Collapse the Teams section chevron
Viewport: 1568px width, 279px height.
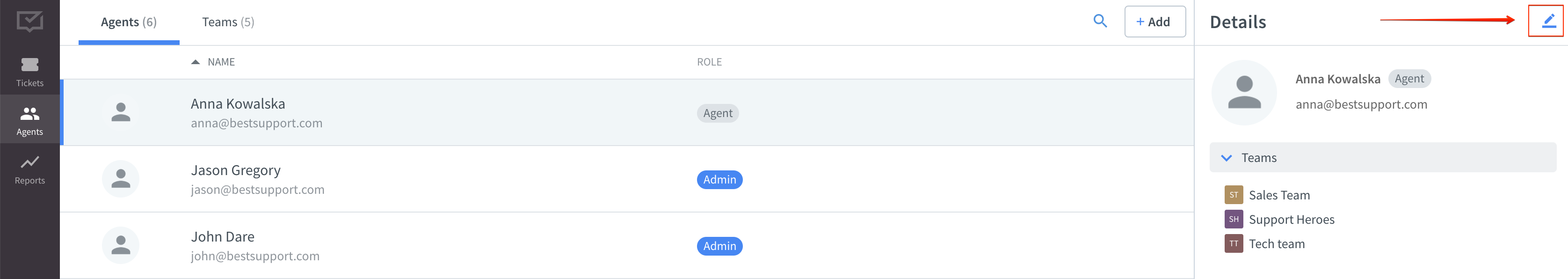coord(1226,158)
